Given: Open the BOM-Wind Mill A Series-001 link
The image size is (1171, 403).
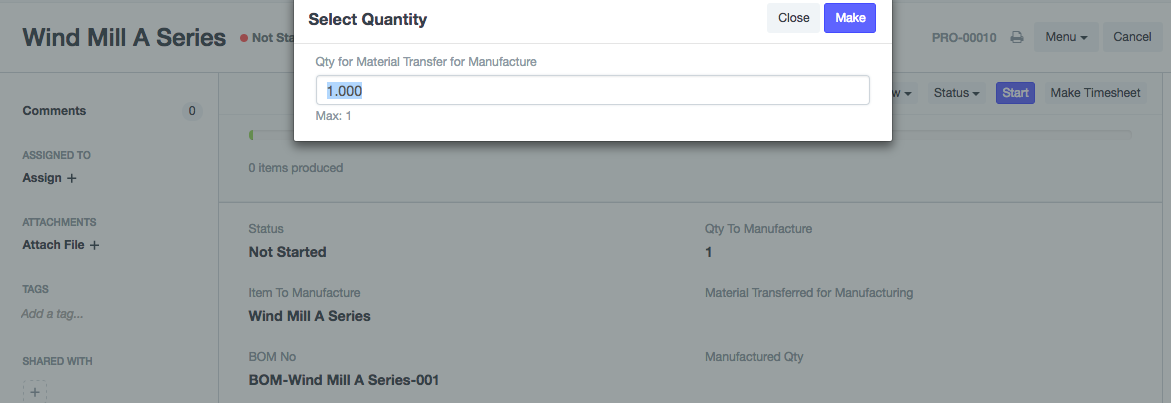Looking at the screenshot, I should point(343,380).
